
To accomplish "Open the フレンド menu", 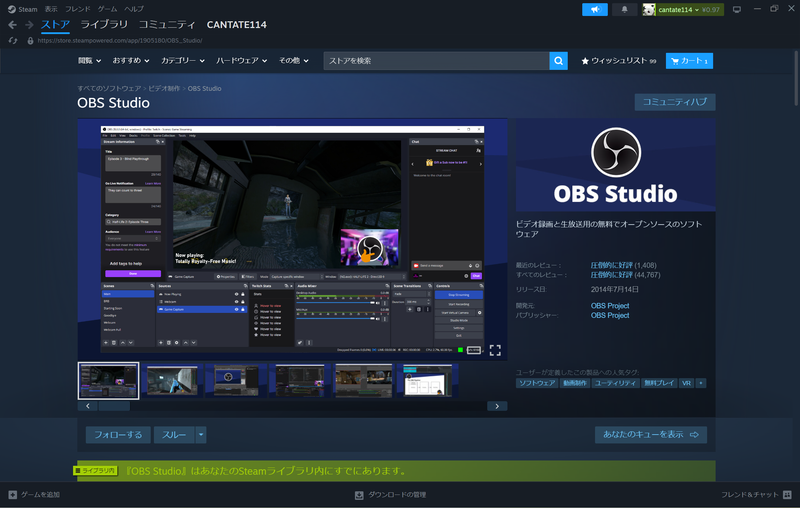I will pyautogui.click(x=78, y=9).
